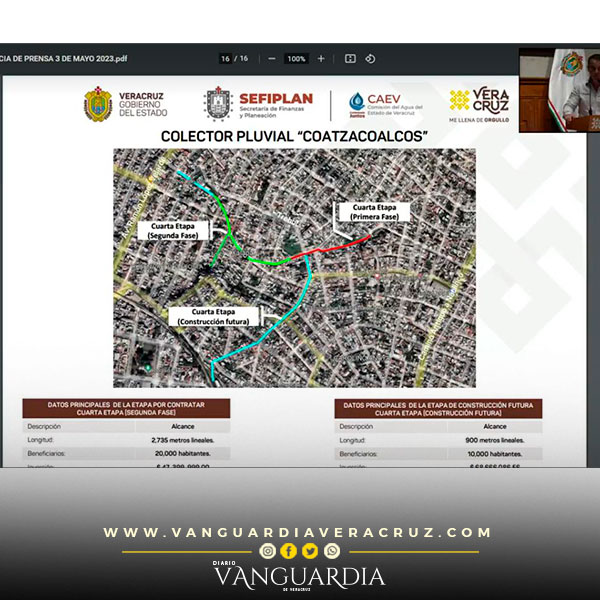Click the total page count 16
Screen dimensions: 600x600
pyautogui.click(x=244, y=59)
